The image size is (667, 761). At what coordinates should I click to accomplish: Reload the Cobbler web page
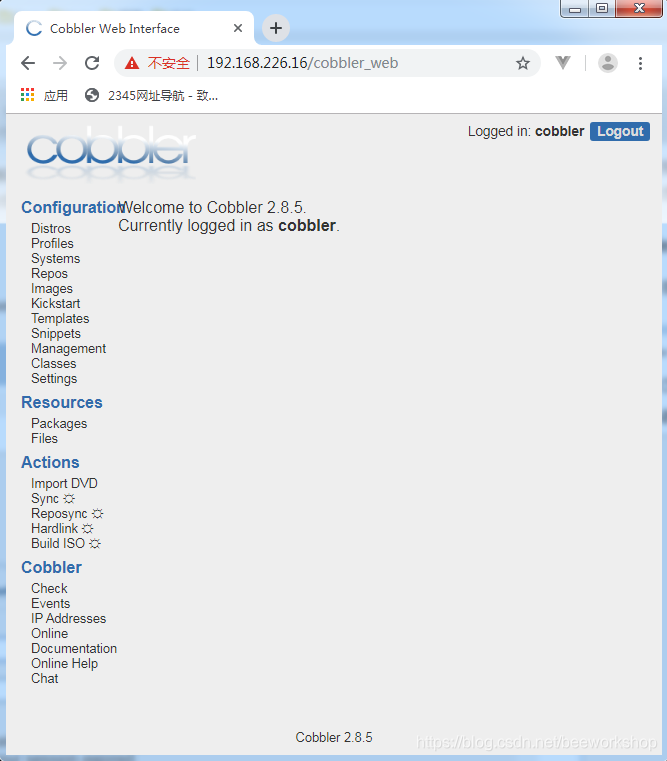92,63
